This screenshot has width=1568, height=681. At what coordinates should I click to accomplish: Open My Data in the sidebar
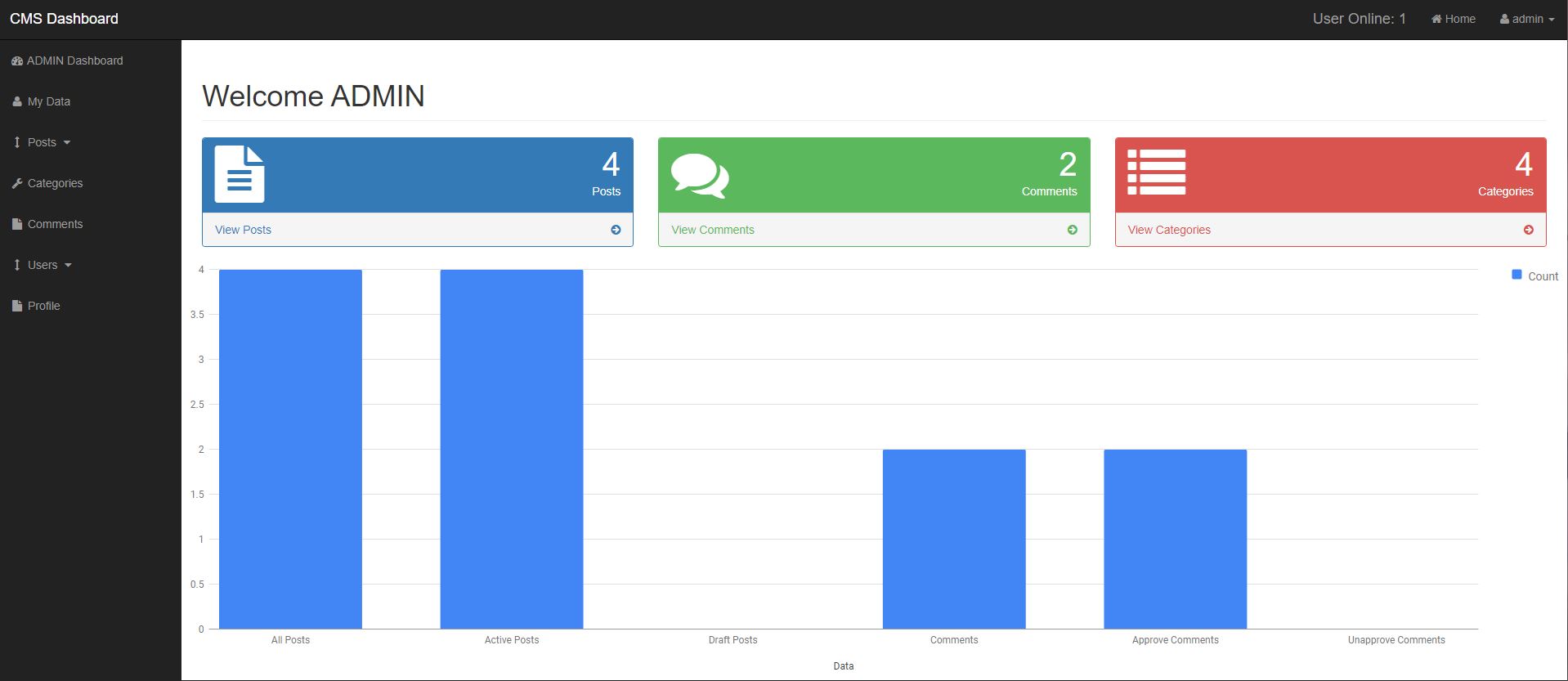pyautogui.click(x=48, y=101)
